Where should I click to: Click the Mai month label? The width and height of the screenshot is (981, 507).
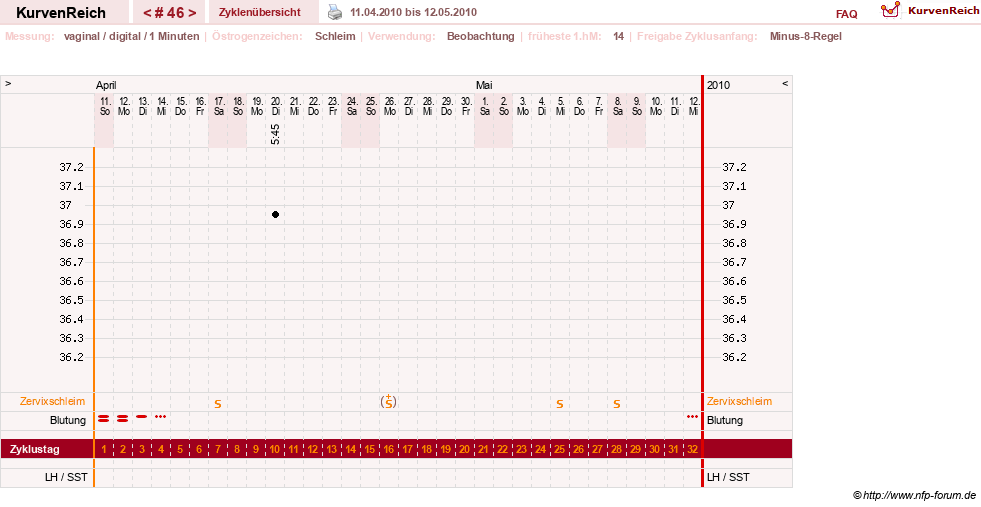tap(484, 85)
